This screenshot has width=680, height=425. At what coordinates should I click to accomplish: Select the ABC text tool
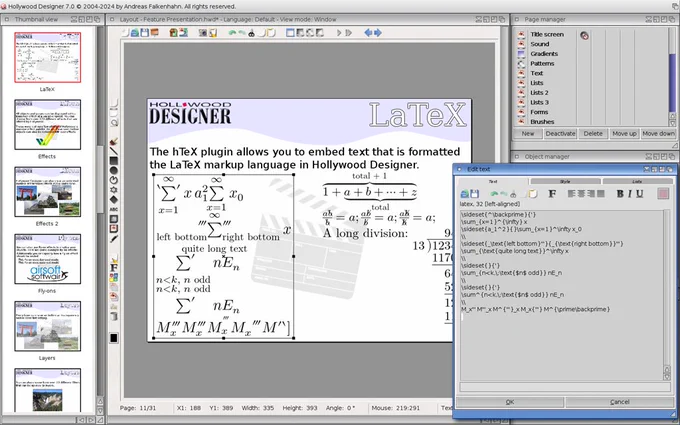pos(114,209)
